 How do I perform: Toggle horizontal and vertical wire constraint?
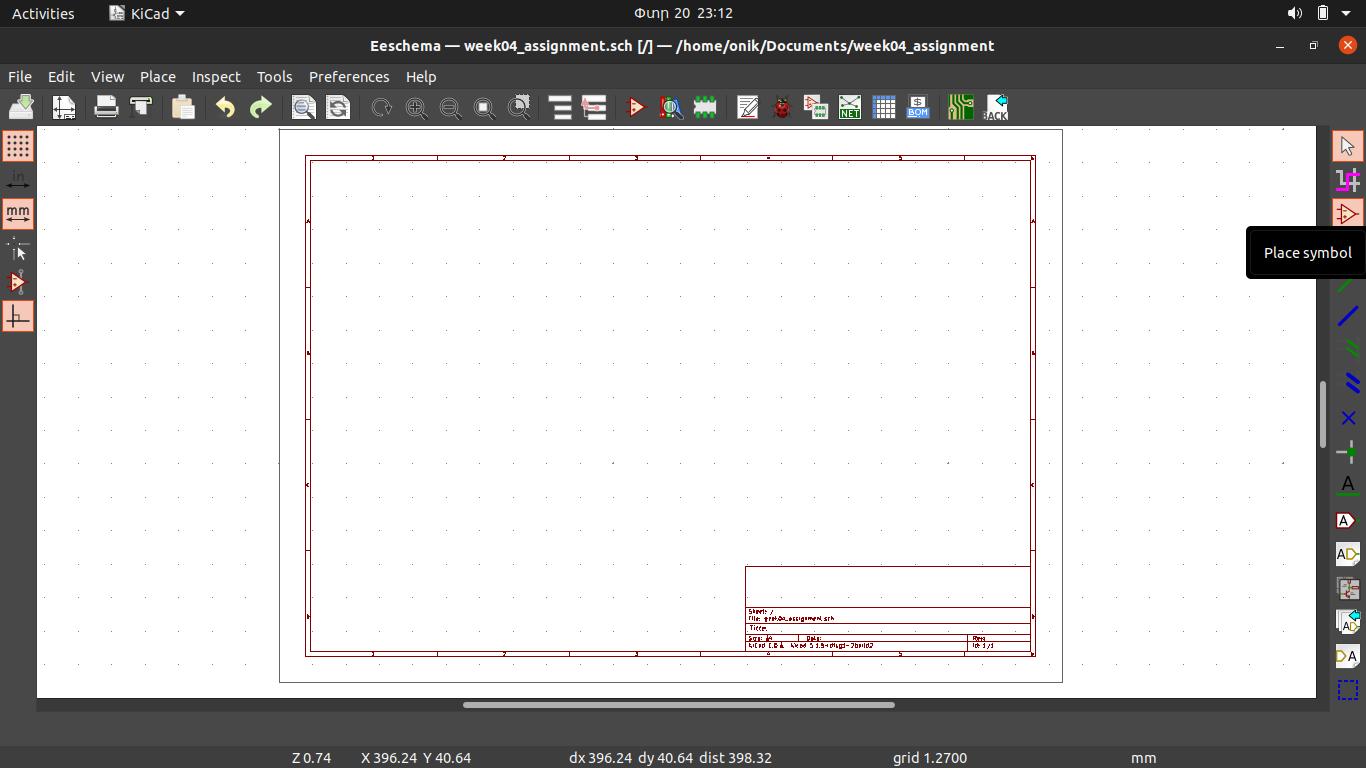(18, 316)
